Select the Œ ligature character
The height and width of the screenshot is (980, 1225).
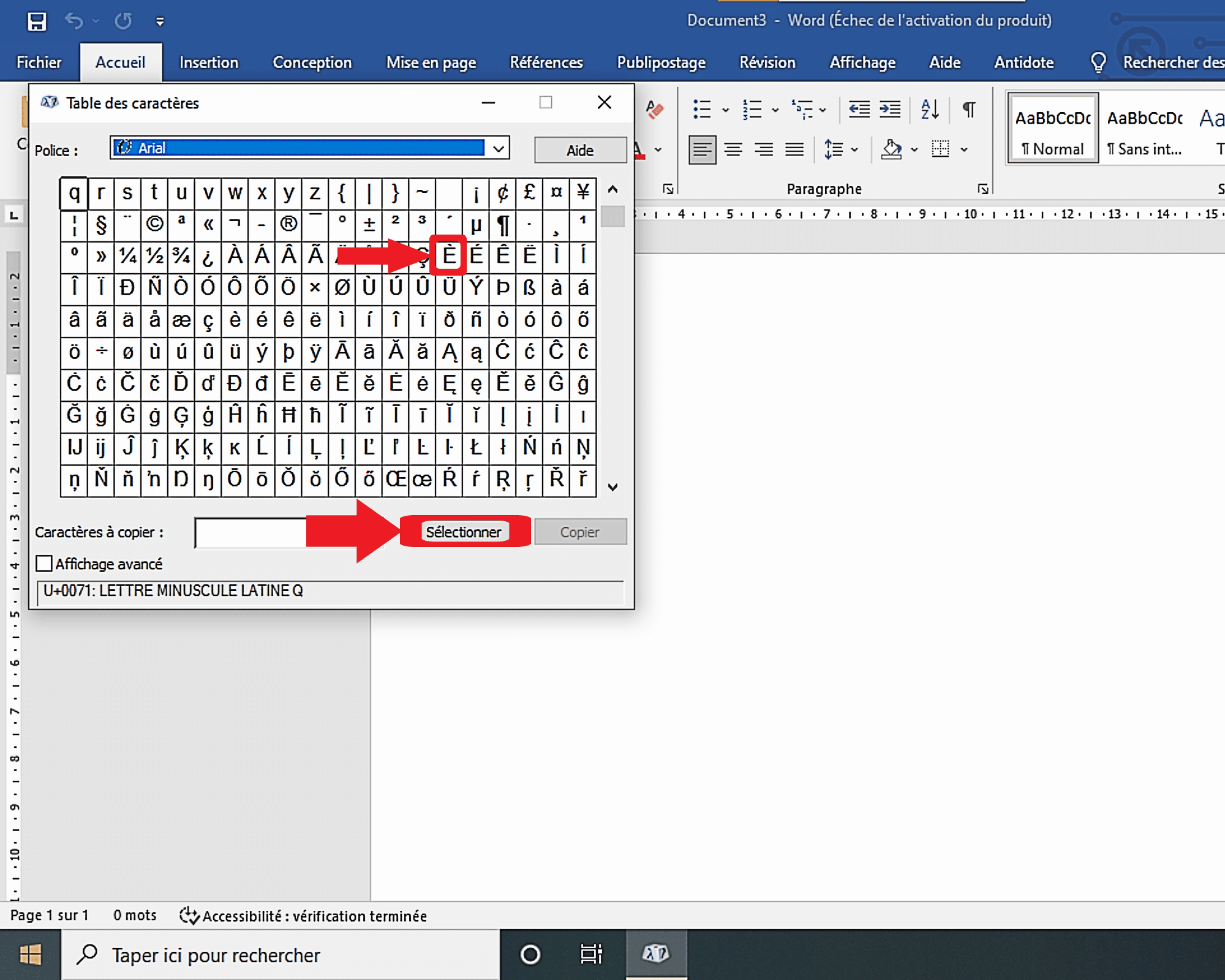pyautogui.click(x=396, y=479)
